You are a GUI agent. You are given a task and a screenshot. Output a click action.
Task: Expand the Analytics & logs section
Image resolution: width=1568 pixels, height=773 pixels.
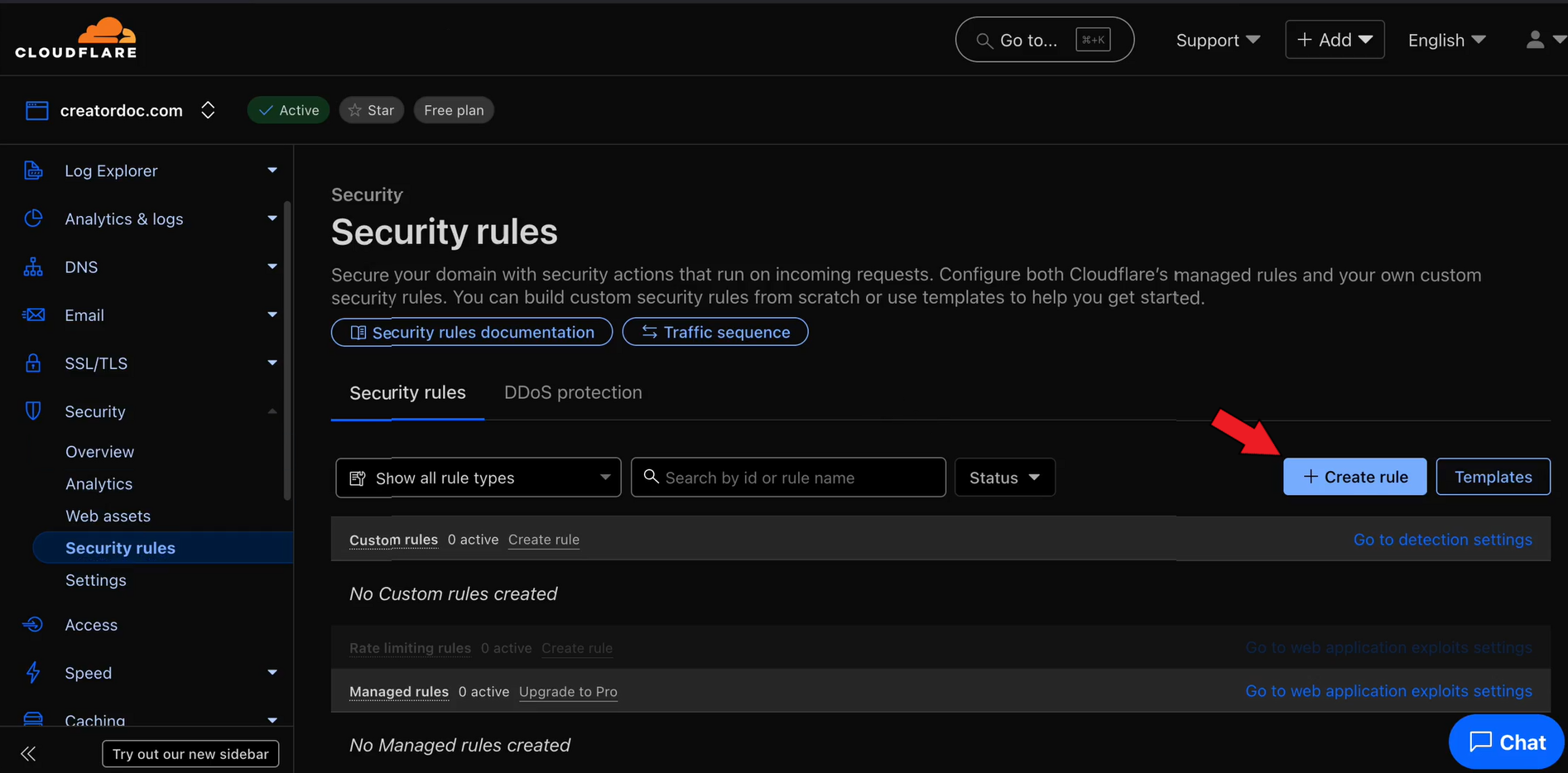(272, 218)
